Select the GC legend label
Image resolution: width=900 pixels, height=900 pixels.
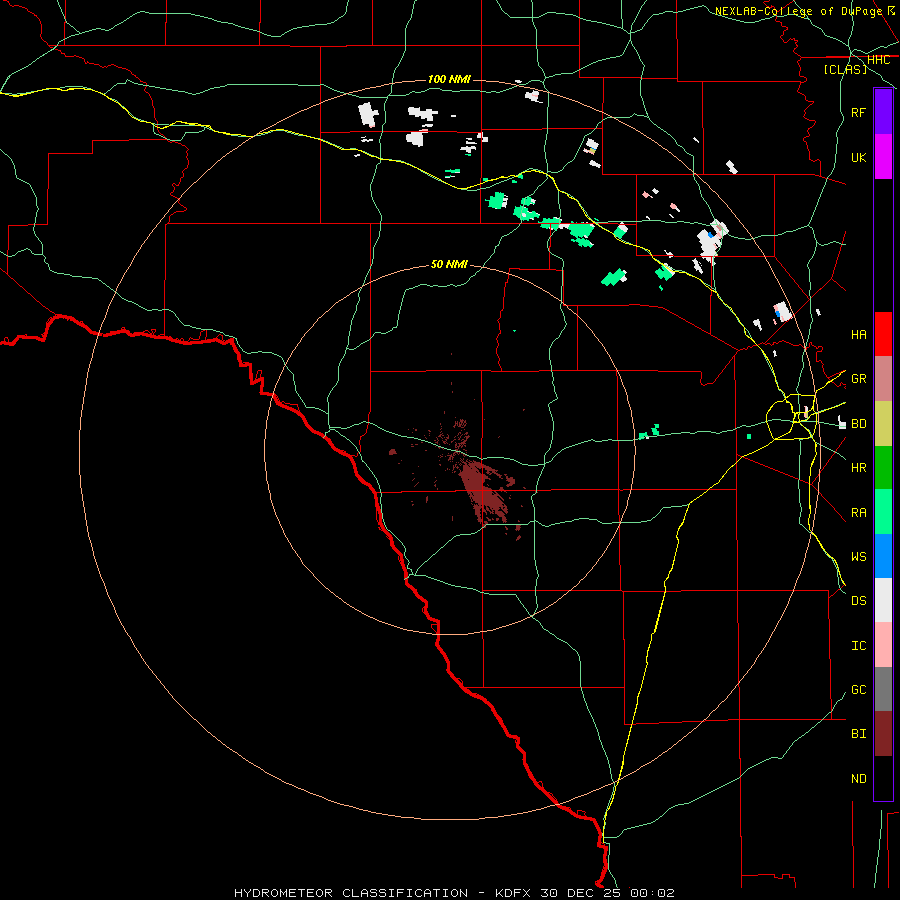[x=858, y=689]
